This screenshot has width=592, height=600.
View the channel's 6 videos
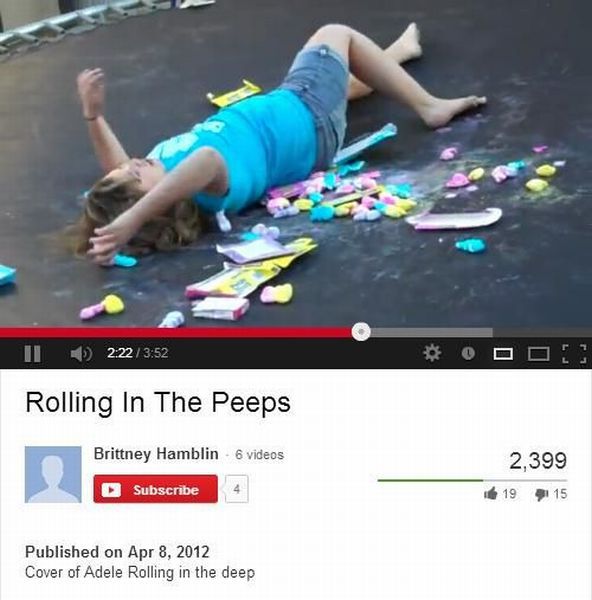[259, 455]
